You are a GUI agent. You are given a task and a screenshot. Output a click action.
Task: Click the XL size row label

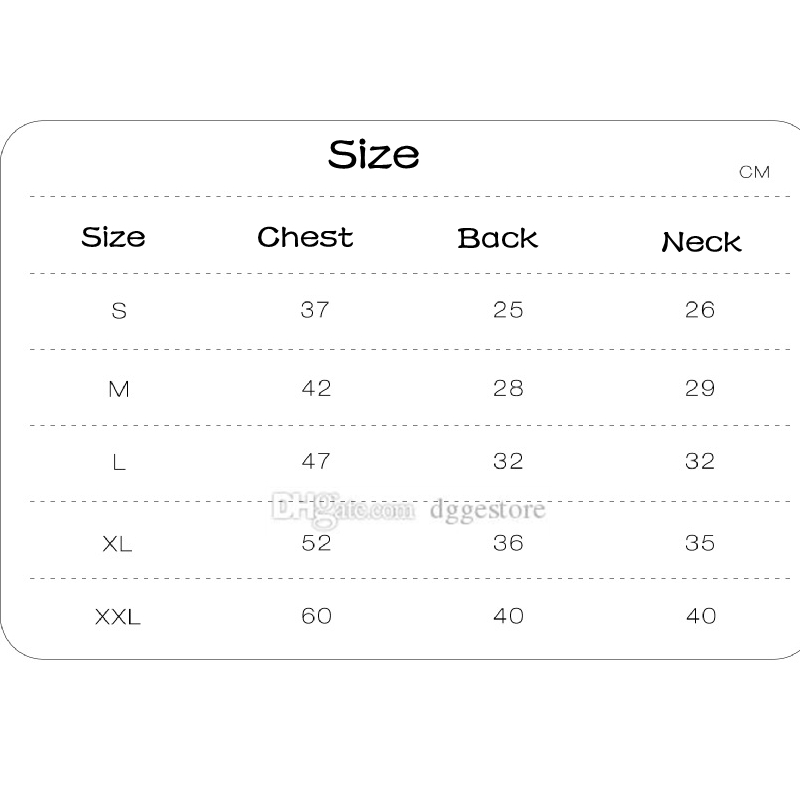117,544
